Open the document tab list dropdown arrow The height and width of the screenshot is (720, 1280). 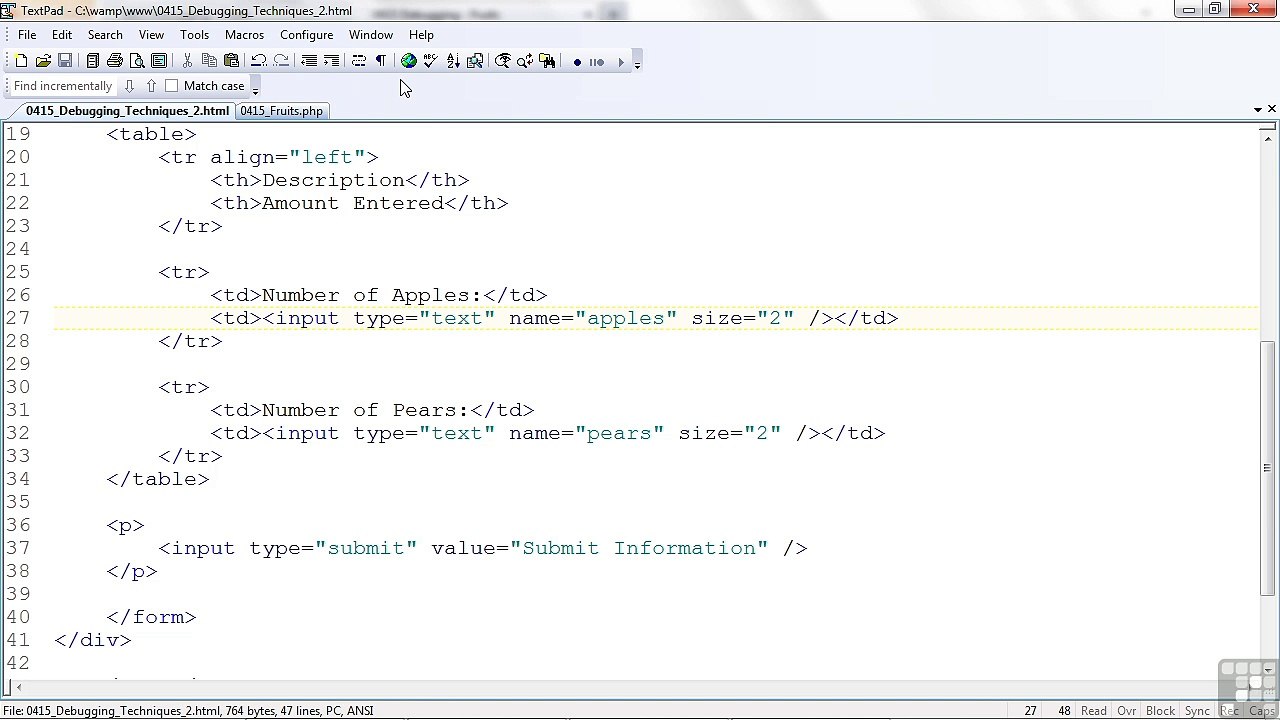point(1258,109)
